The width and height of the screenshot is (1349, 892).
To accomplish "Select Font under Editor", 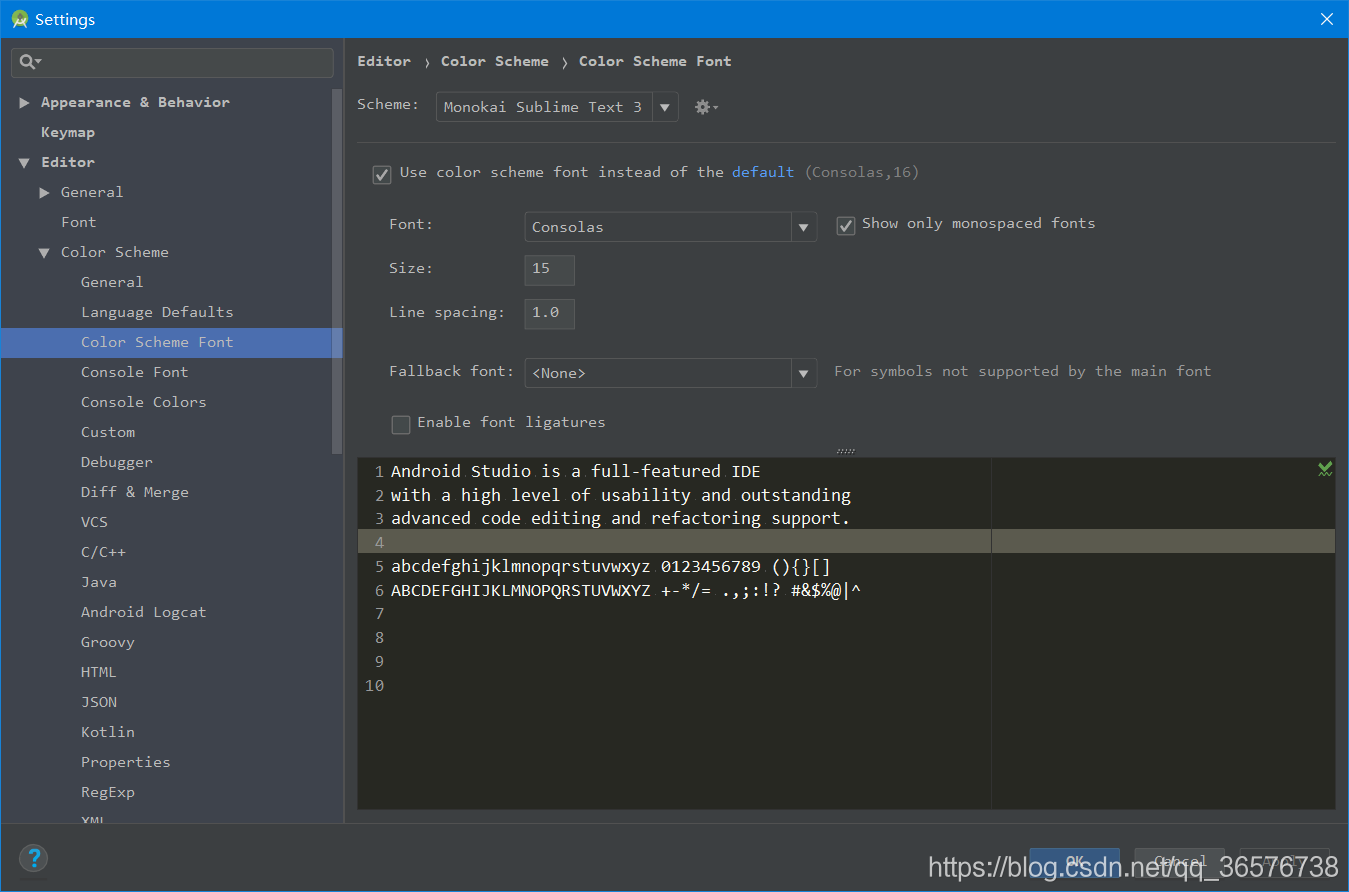I will click(79, 222).
